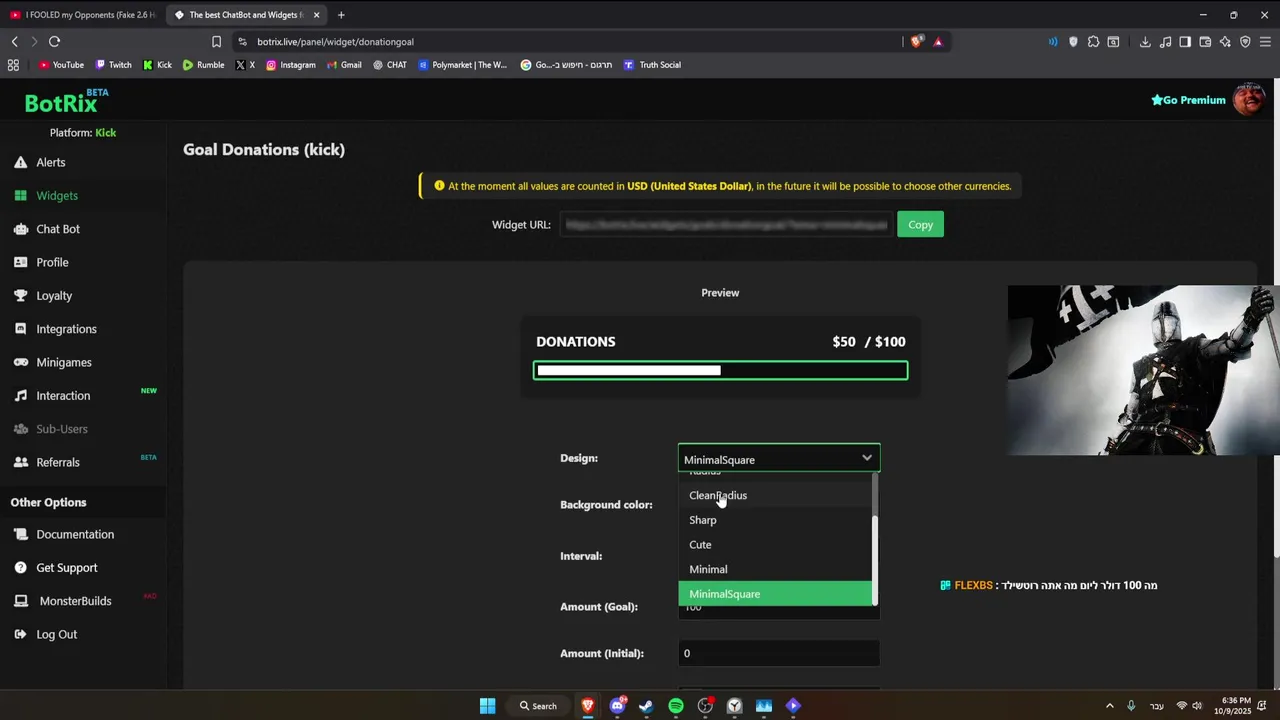Bookmark this page icon in address bar

pyautogui.click(x=216, y=42)
